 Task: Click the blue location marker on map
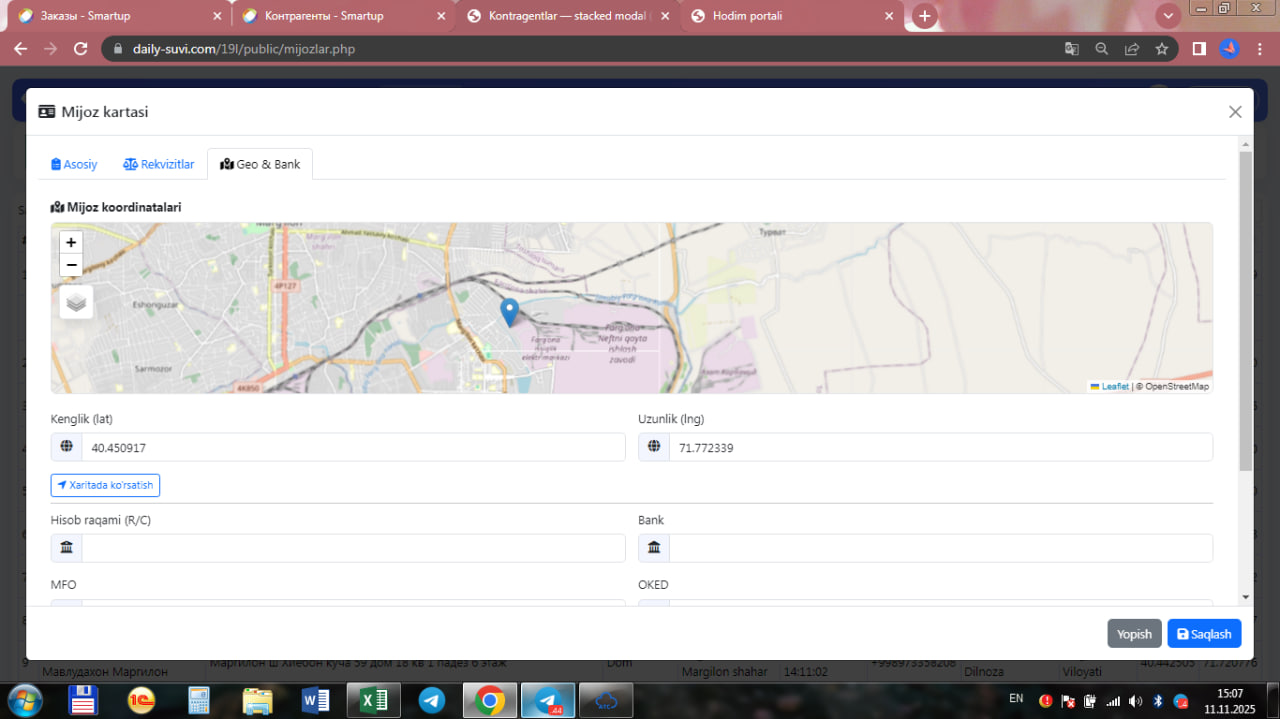[509, 312]
